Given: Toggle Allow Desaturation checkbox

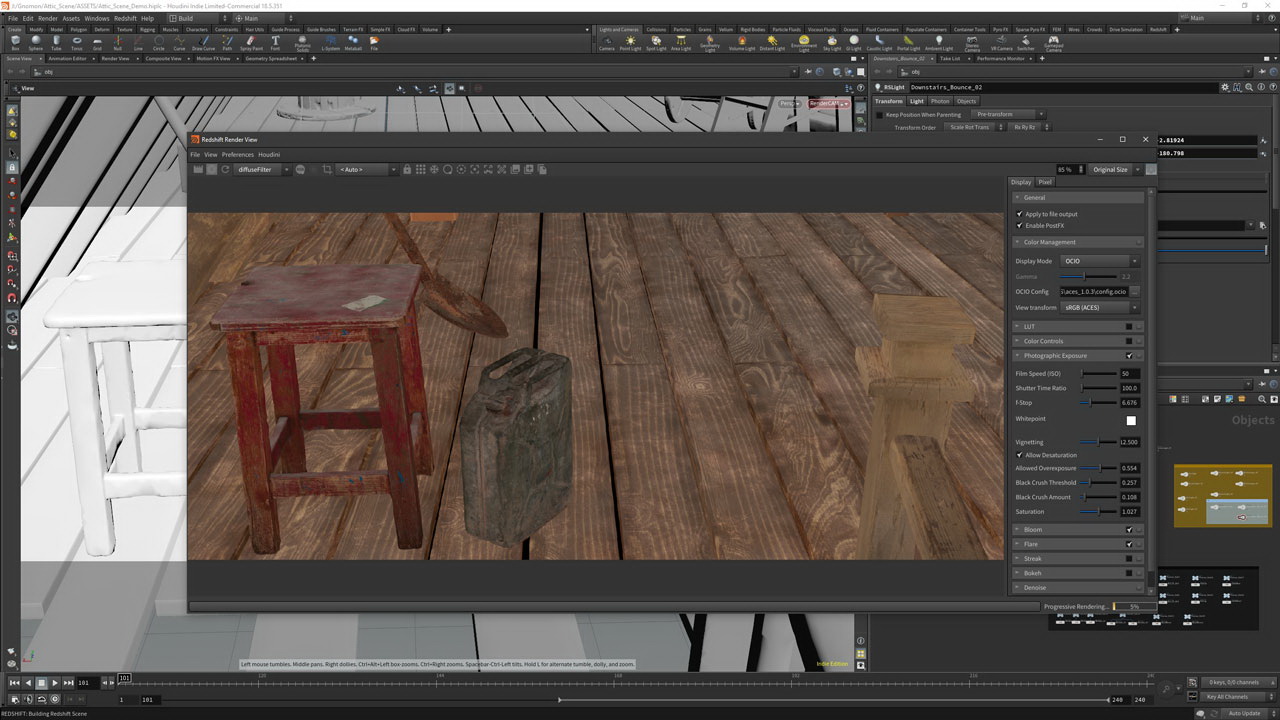Looking at the screenshot, I should coord(1019,455).
